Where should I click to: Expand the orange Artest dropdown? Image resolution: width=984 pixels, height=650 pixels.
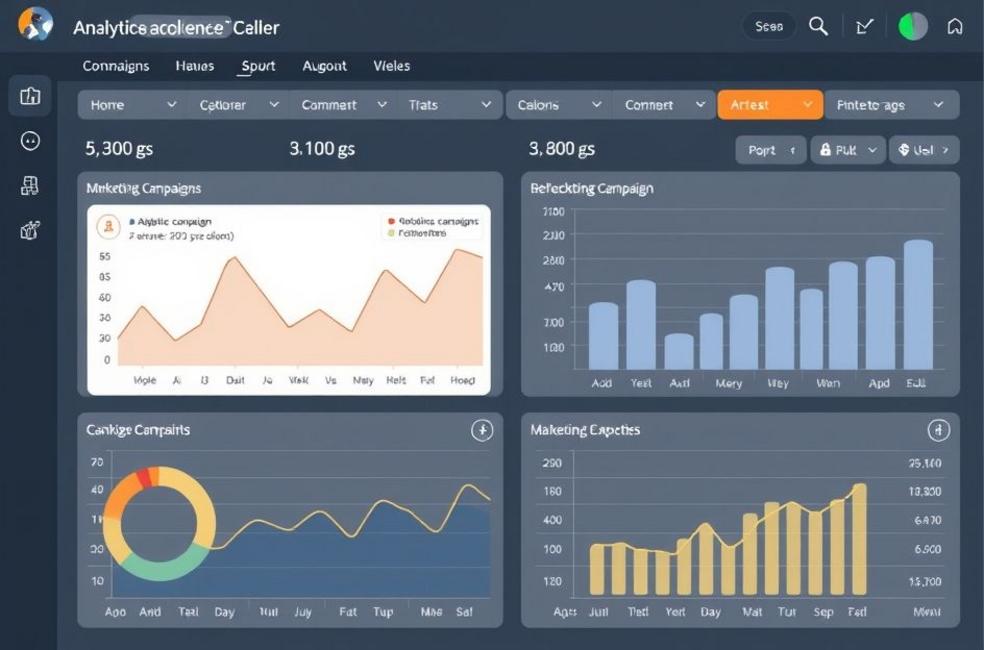pyautogui.click(x=770, y=105)
